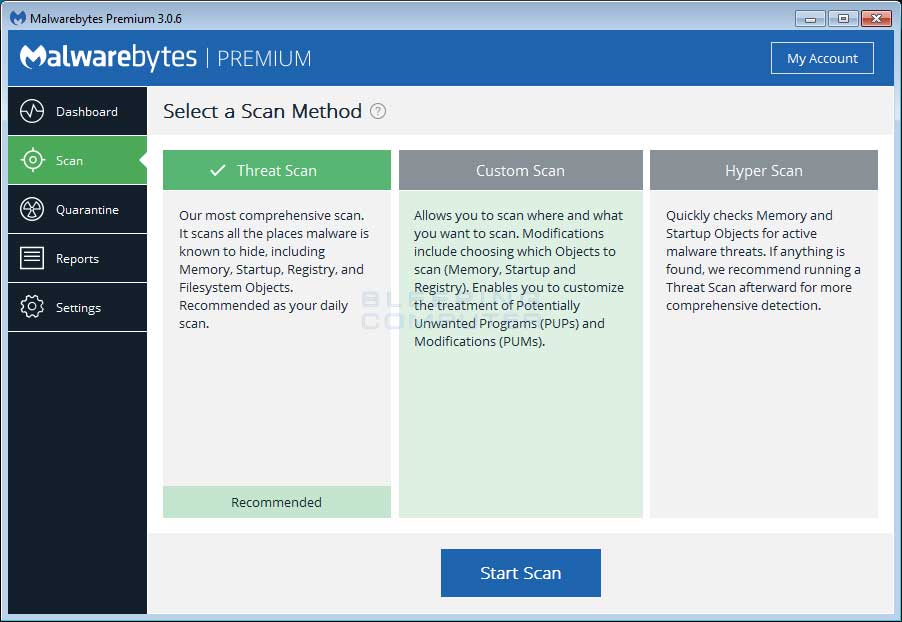The height and width of the screenshot is (622, 902).
Task: Choose the Hyper Scan method
Action: 763,170
